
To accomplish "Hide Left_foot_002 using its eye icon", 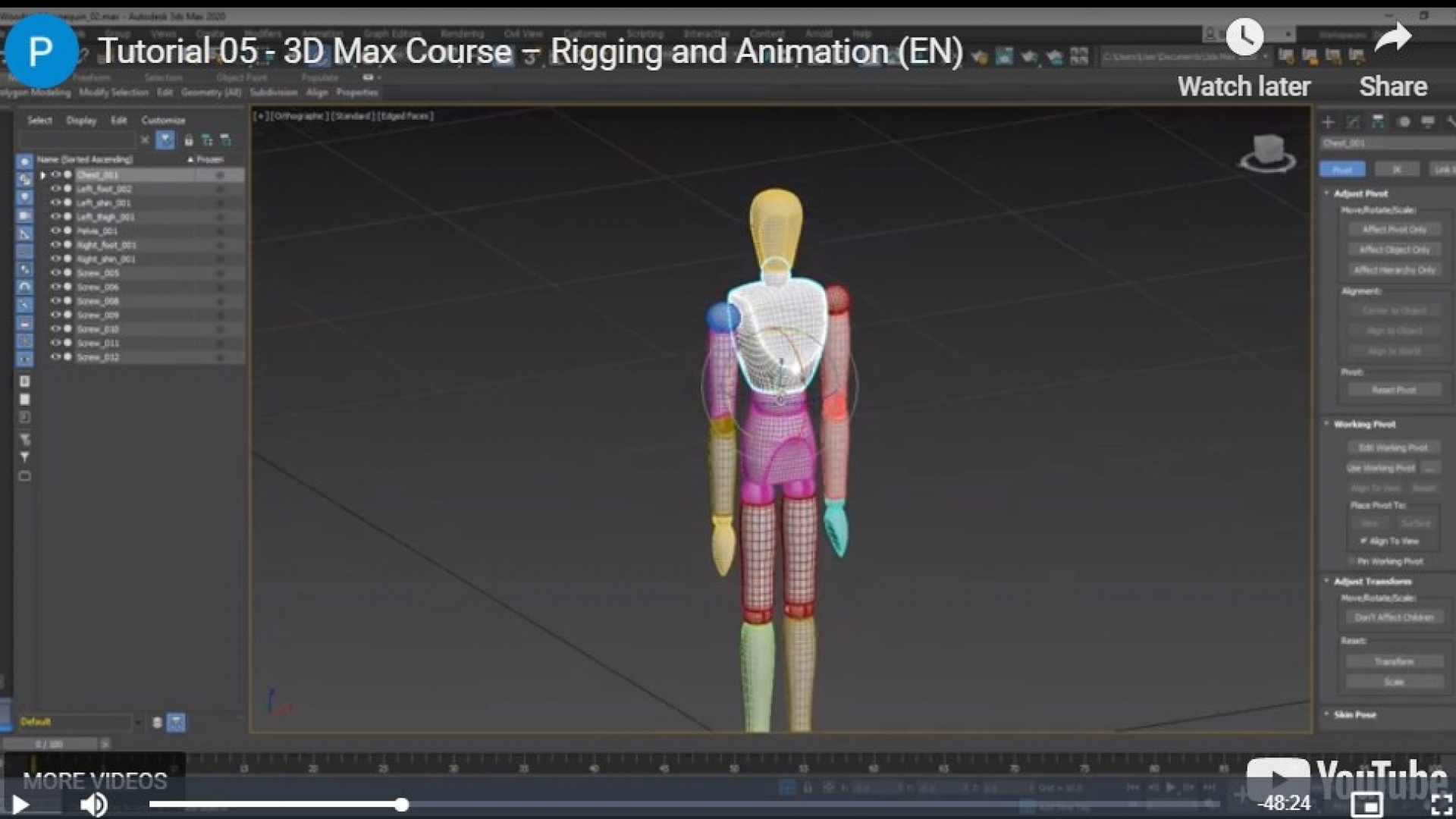I will point(55,189).
